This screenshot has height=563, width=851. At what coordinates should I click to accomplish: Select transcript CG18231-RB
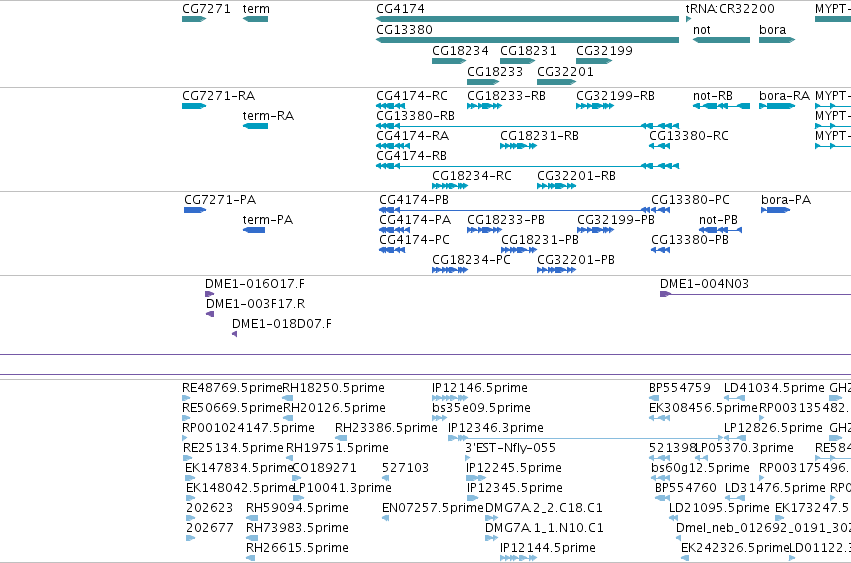click(539, 136)
